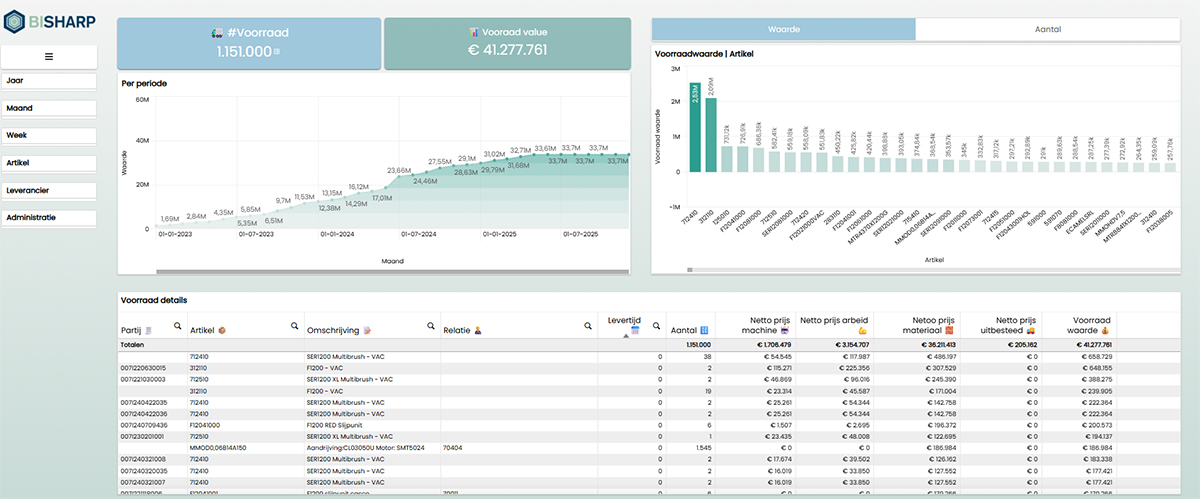Select the Waarde tab
The image size is (1200, 499).
pyautogui.click(x=782, y=30)
